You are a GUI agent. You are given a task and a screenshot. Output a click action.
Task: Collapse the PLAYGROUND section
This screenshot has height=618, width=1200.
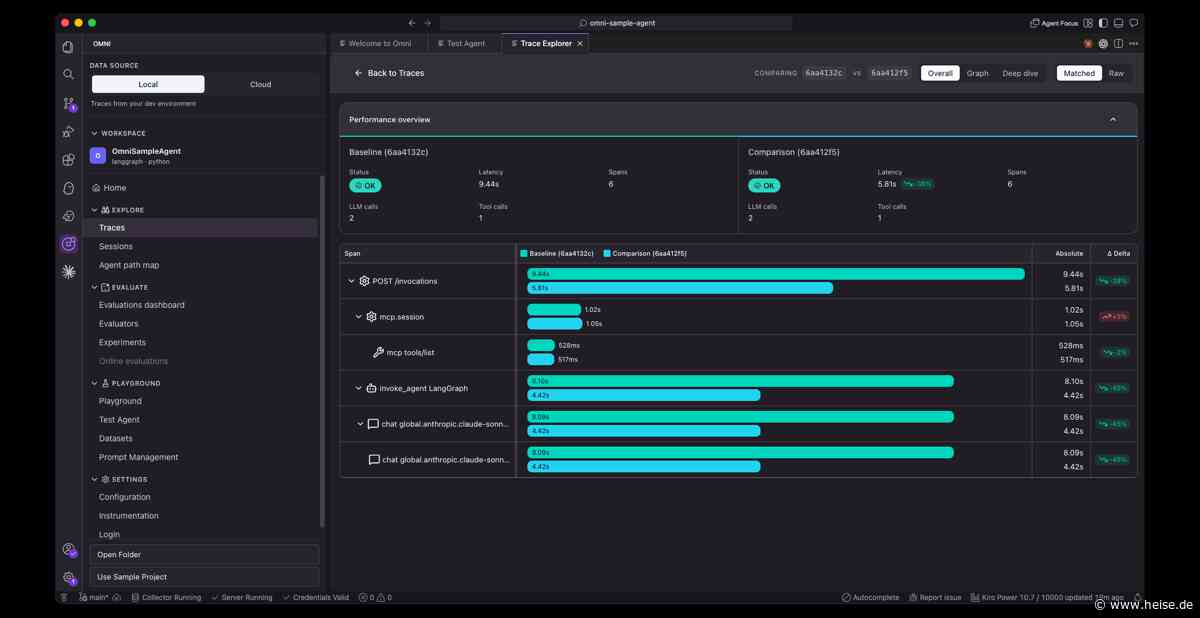(95, 383)
